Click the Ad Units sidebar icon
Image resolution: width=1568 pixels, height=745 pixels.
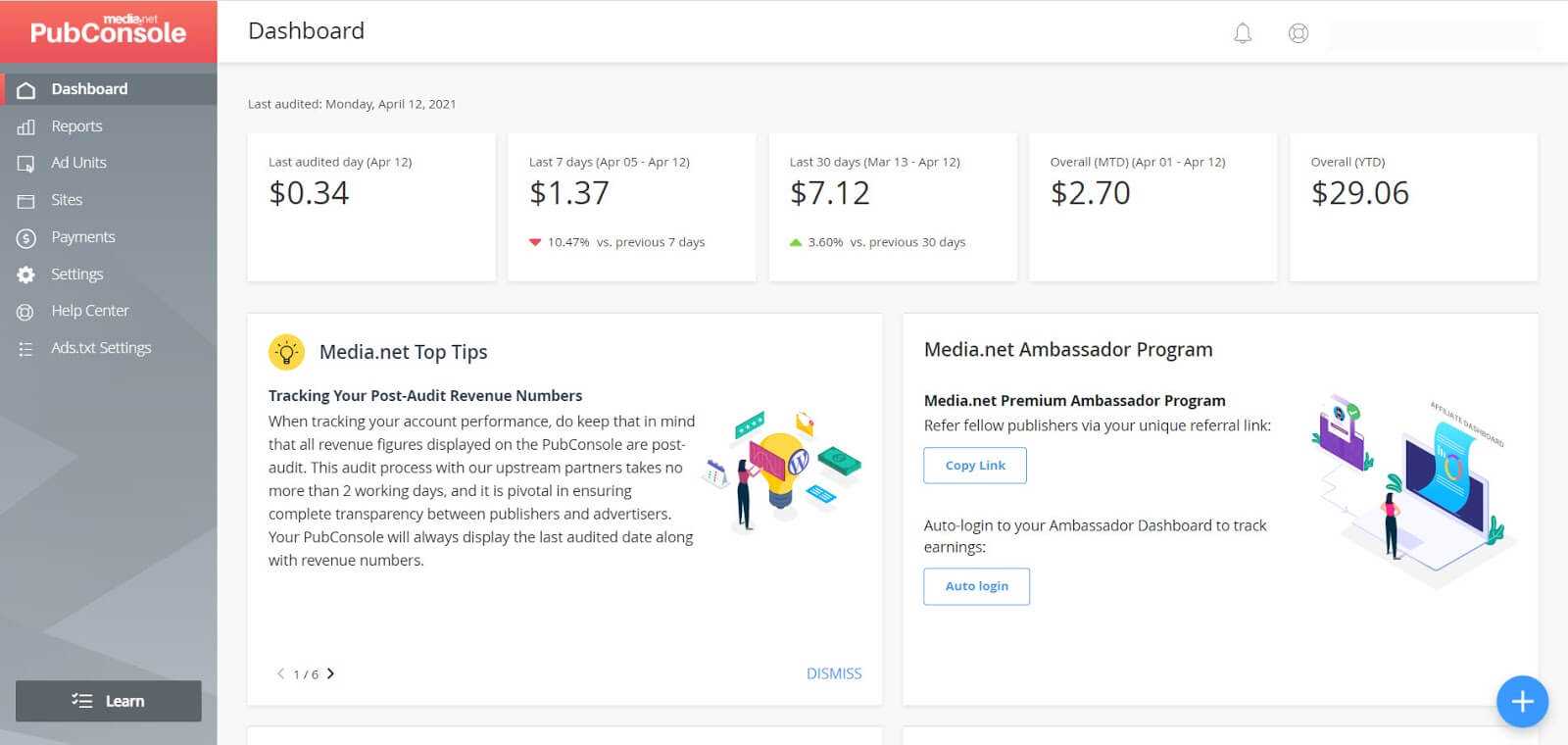[26, 164]
